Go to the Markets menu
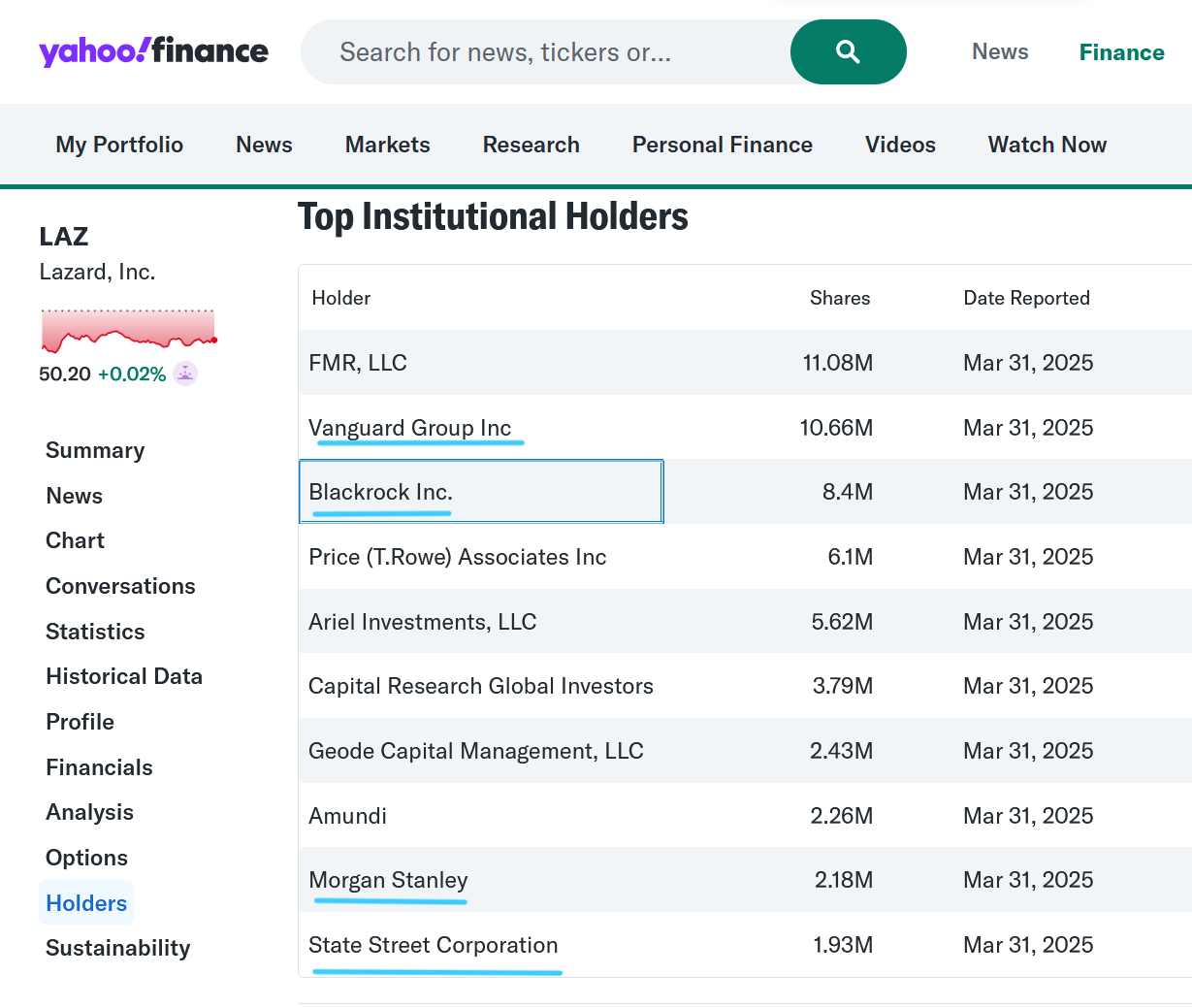Viewport: 1192px width, 1008px height. pyautogui.click(x=387, y=145)
